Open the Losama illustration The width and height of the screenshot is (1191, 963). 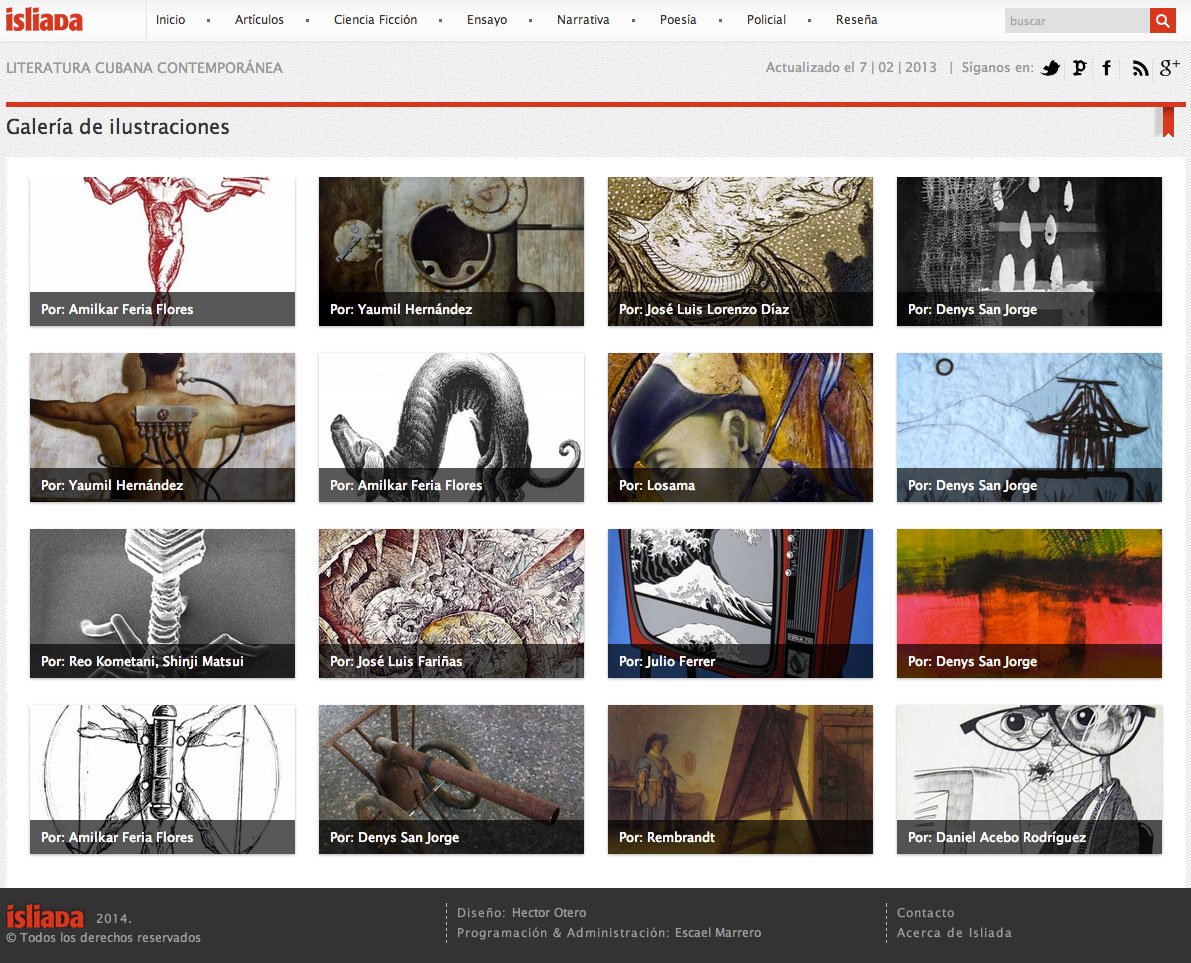[x=740, y=428]
